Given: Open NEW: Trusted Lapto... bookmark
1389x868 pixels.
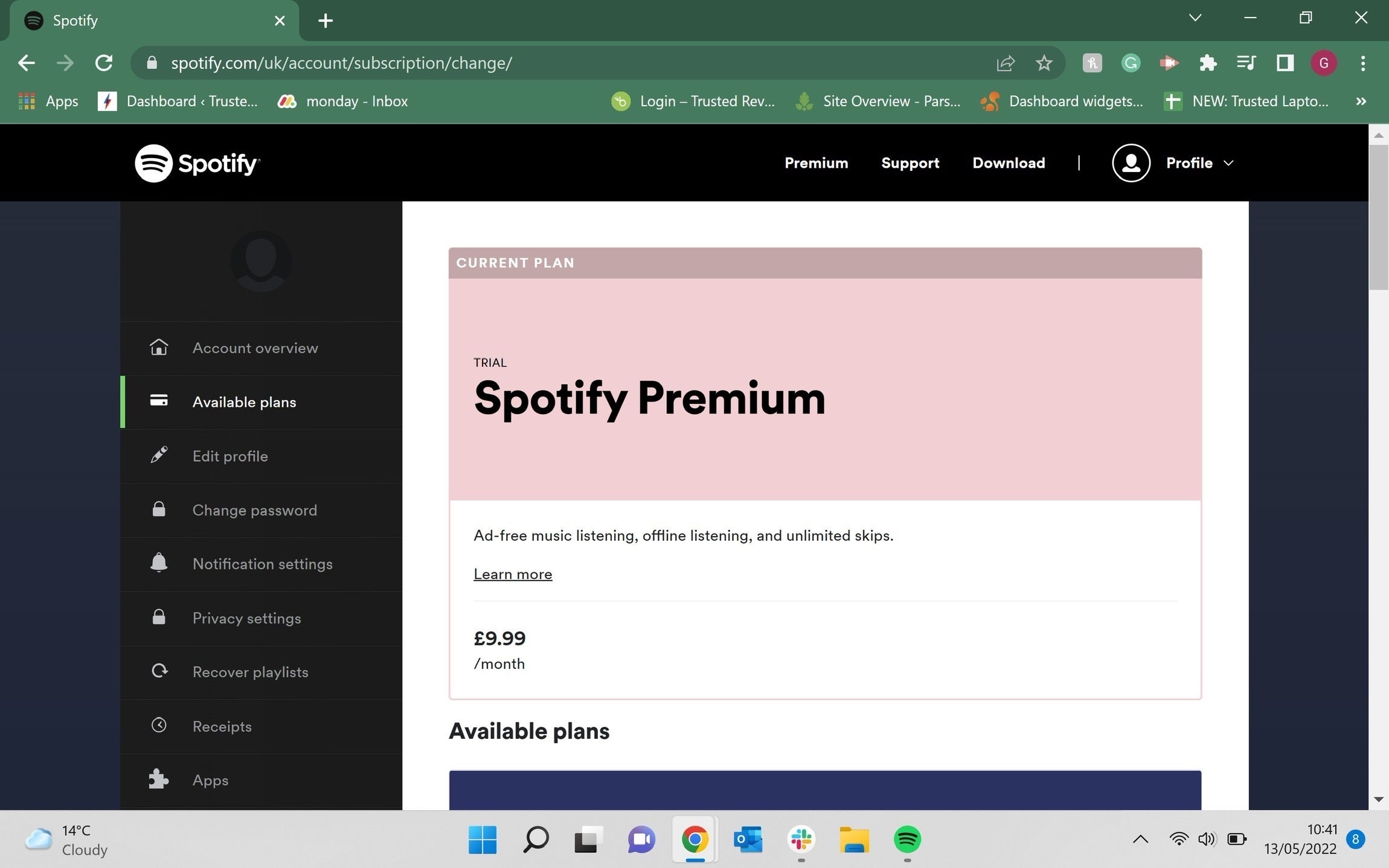Looking at the screenshot, I should coord(1246,101).
